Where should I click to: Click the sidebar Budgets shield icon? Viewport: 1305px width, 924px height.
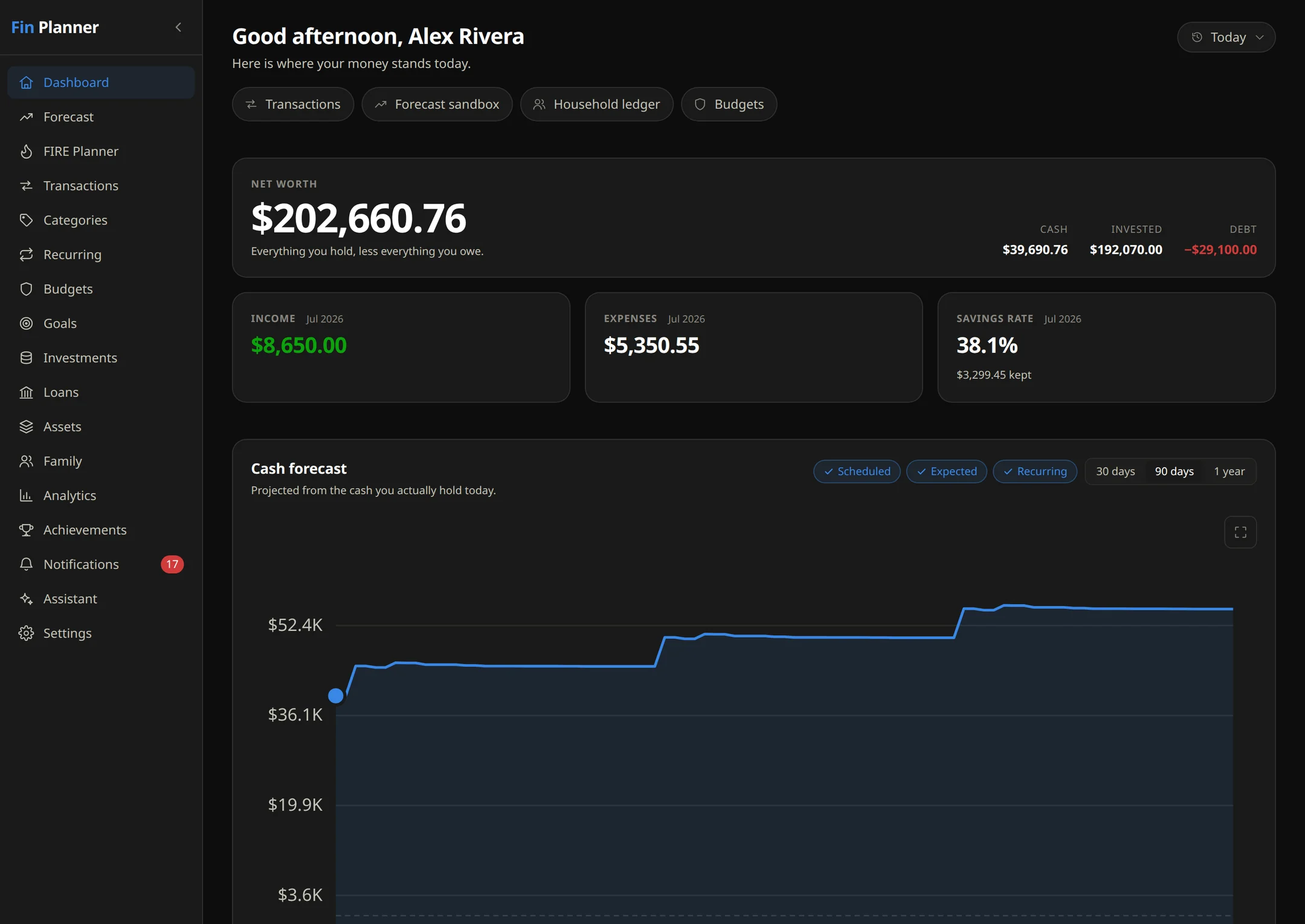(x=26, y=289)
